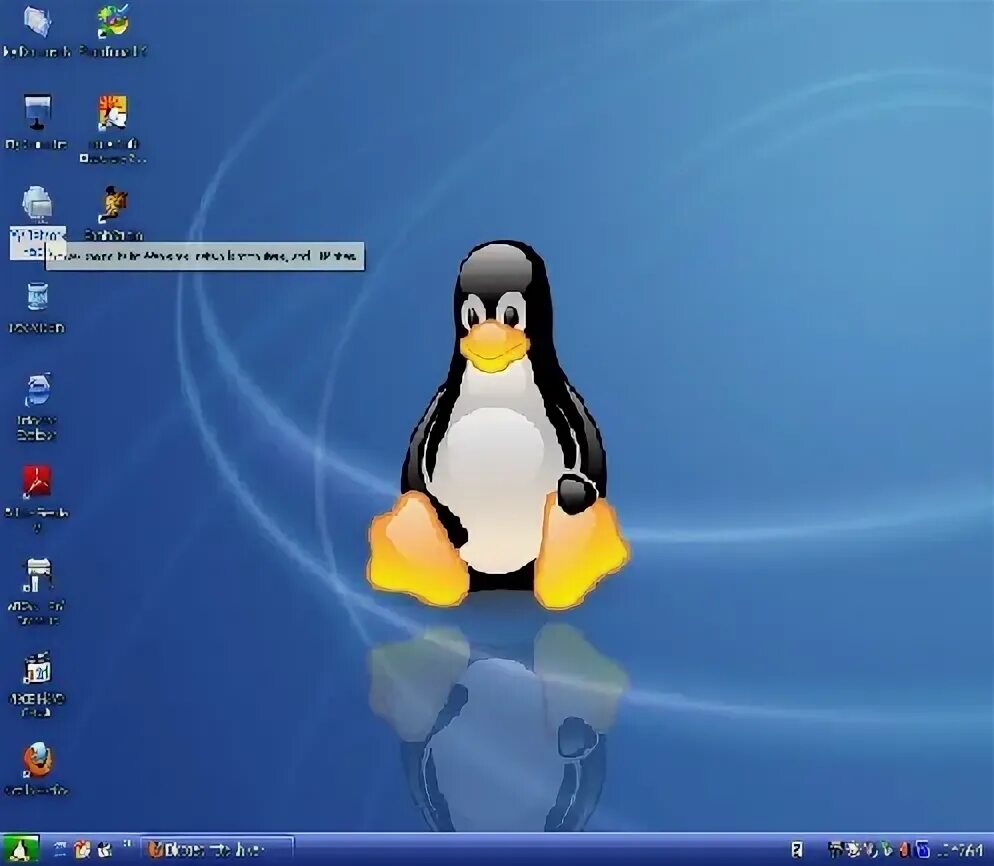Click the first quick launch icon

[x=61, y=850]
